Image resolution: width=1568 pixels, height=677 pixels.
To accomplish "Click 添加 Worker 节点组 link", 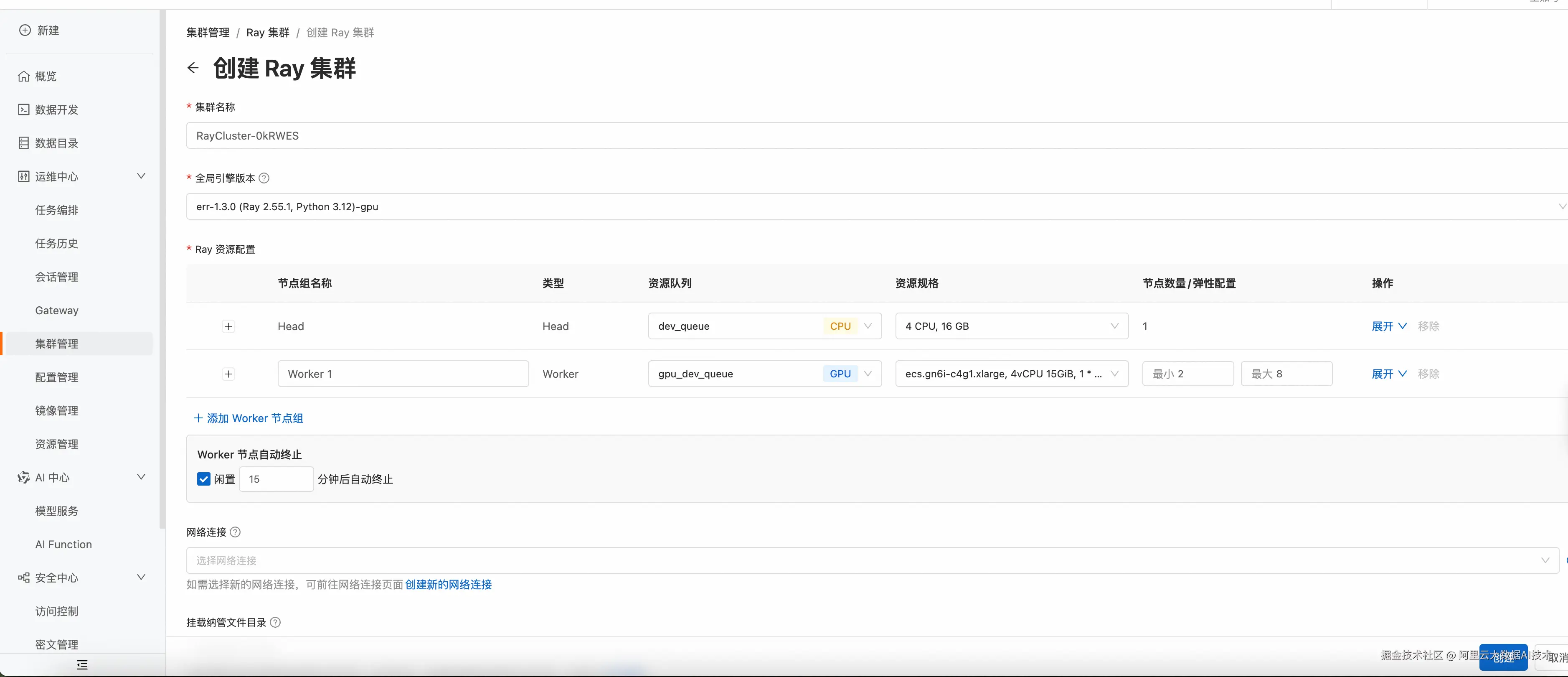I will point(249,418).
